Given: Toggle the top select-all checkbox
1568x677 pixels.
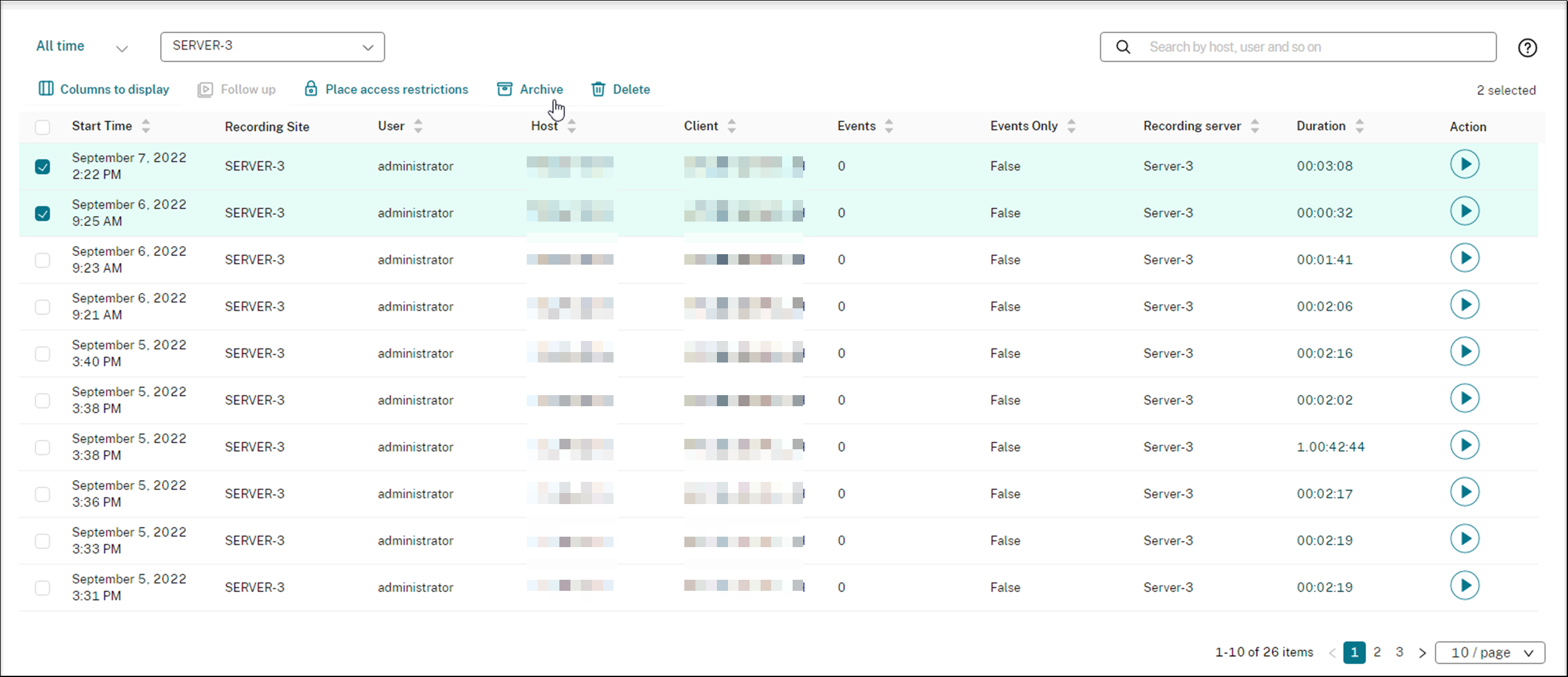Looking at the screenshot, I should pos(43,126).
